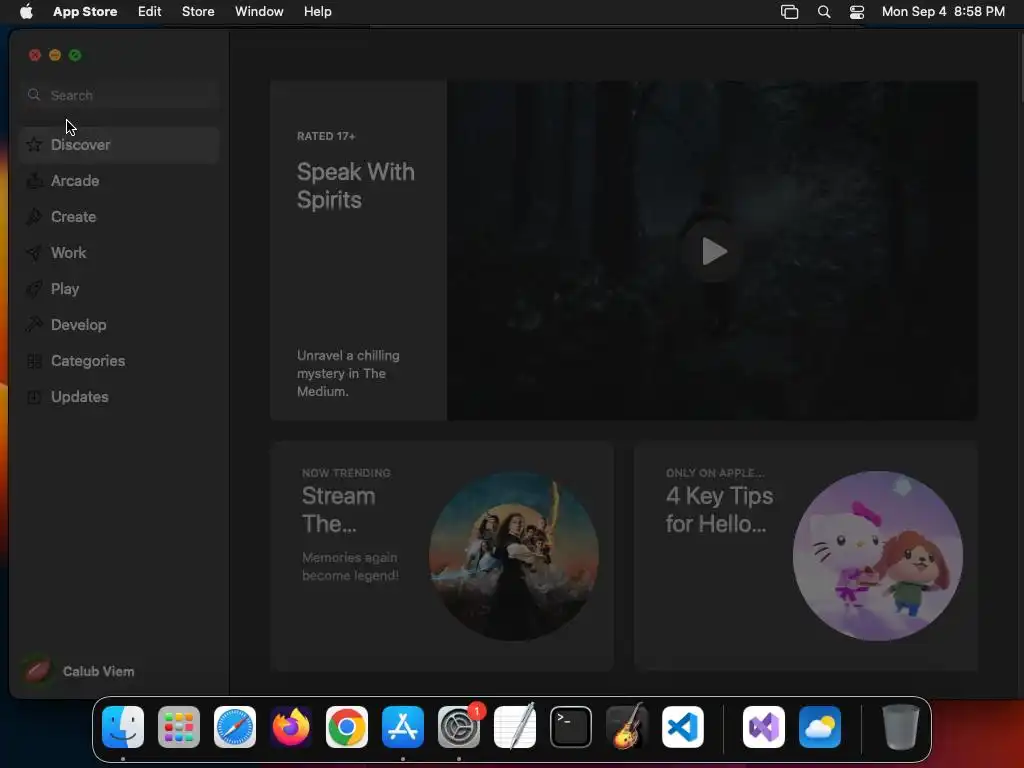Select the Create paintbrush icon

[x=34, y=217]
